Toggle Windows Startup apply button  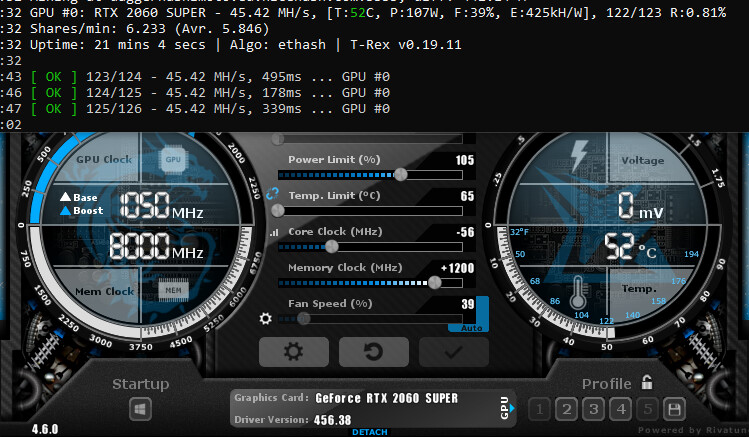[140, 409]
